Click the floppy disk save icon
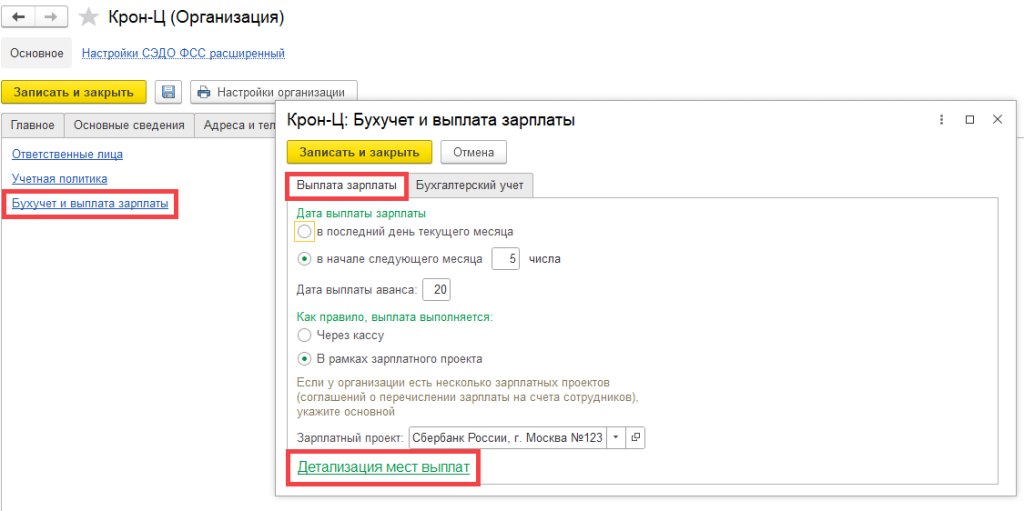The width and height of the screenshot is (1024, 511). (169, 92)
